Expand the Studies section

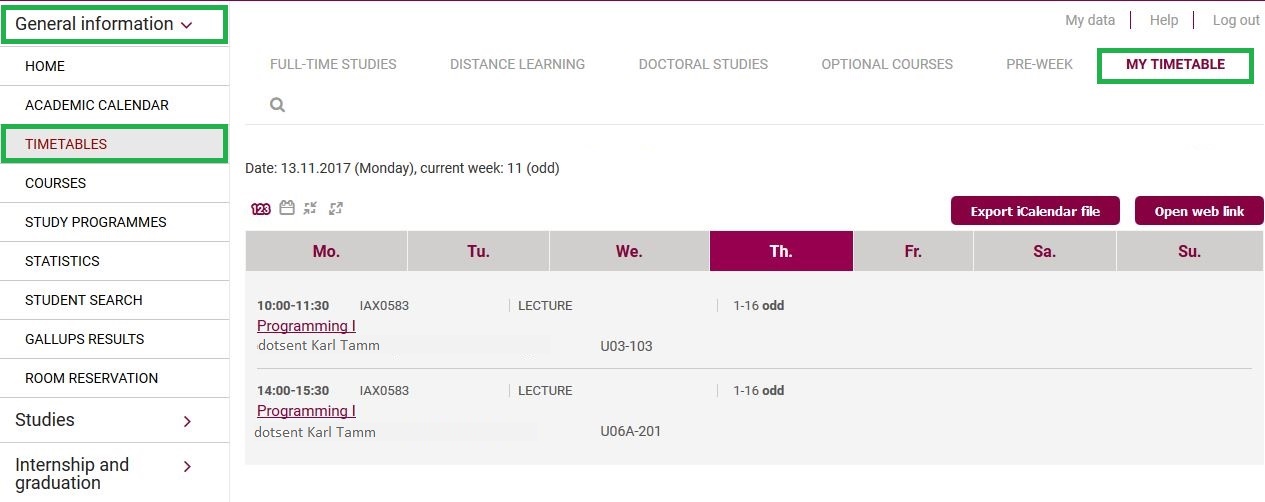click(114, 421)
